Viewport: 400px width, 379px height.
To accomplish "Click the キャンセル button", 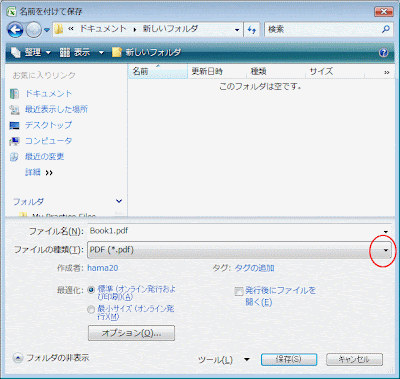I will tap(354, 359).
